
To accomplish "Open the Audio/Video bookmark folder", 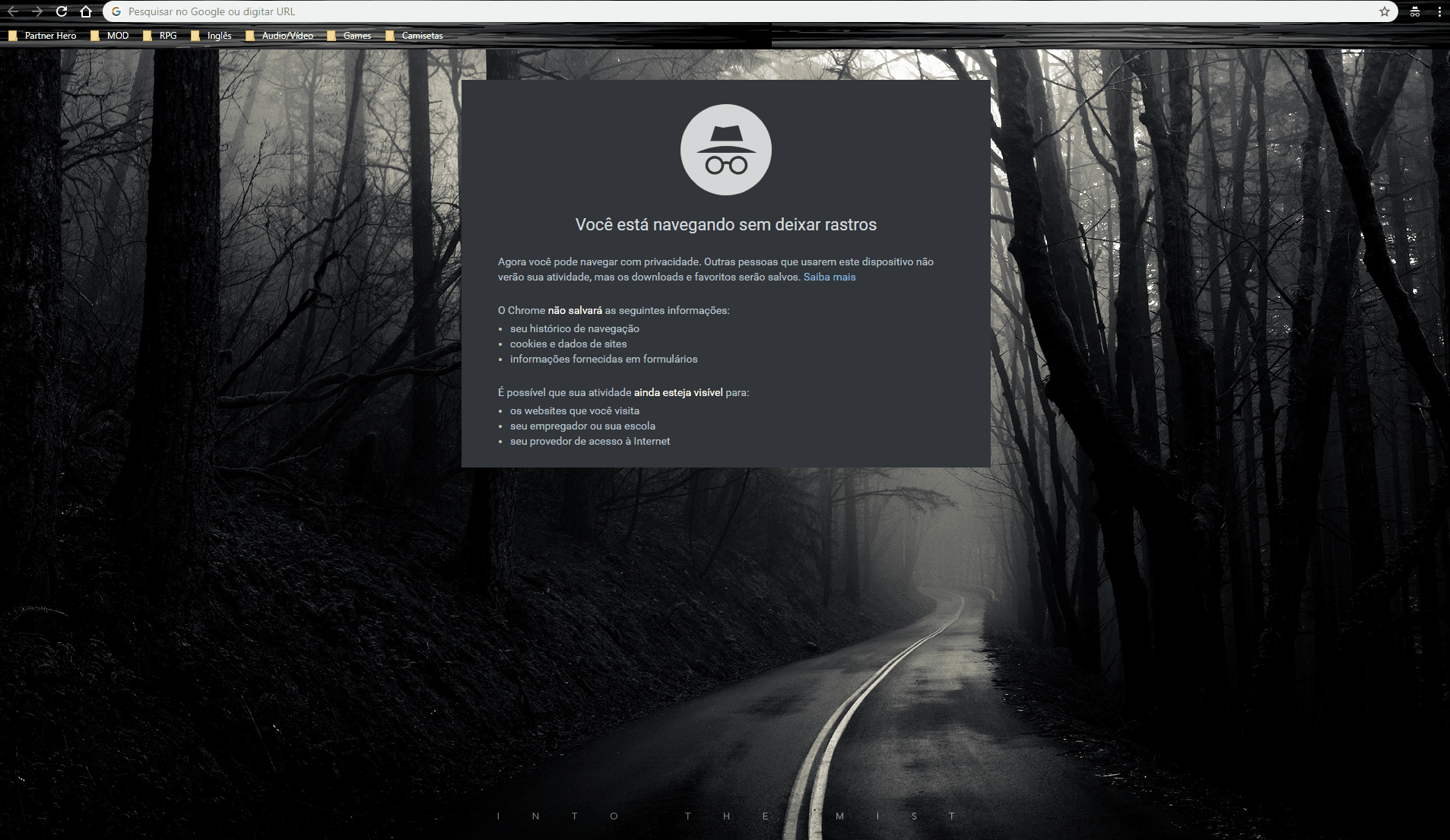I will pyautogui.click(x=279, y=36).
